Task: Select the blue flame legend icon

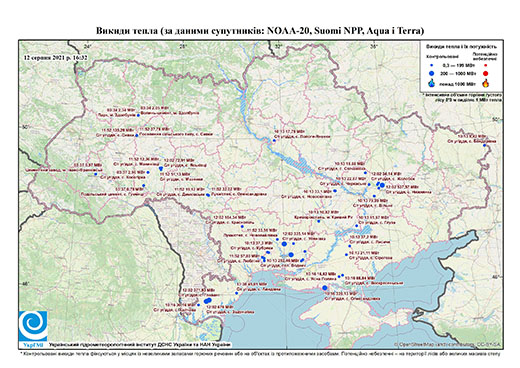Action: tap(432, 83)
